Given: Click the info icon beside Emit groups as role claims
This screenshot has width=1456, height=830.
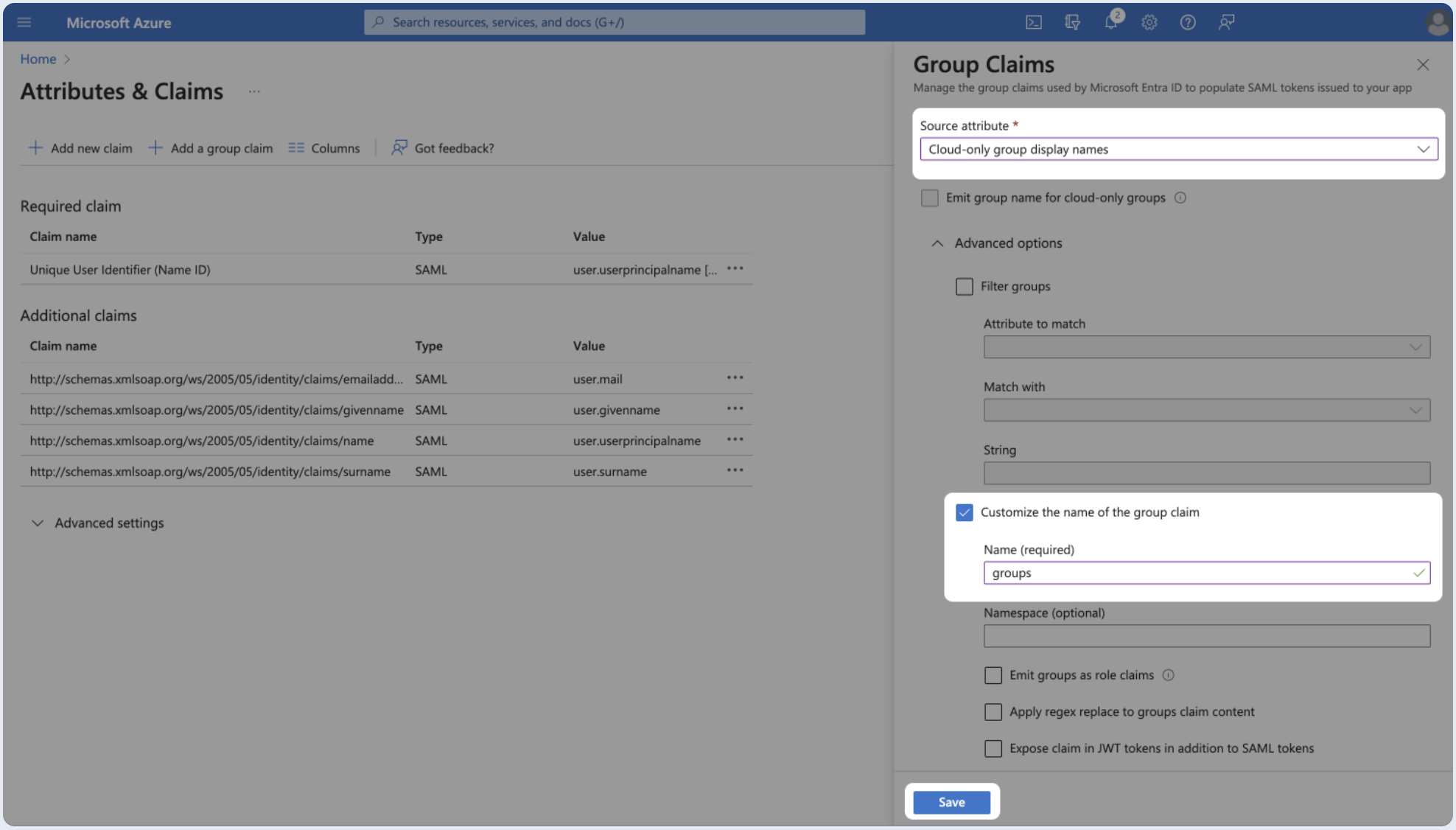Looking at the screenshot, I should (1168, 674).
